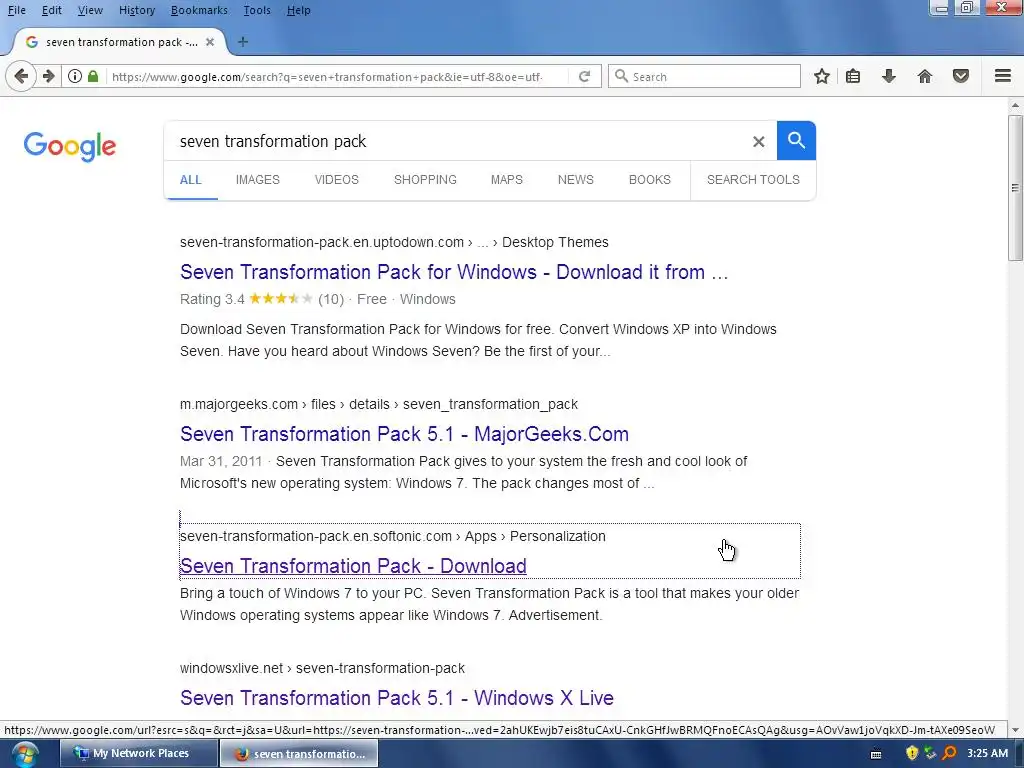Expand SEARCH TOOLS options
The image size is (1024, 768).
753,180
